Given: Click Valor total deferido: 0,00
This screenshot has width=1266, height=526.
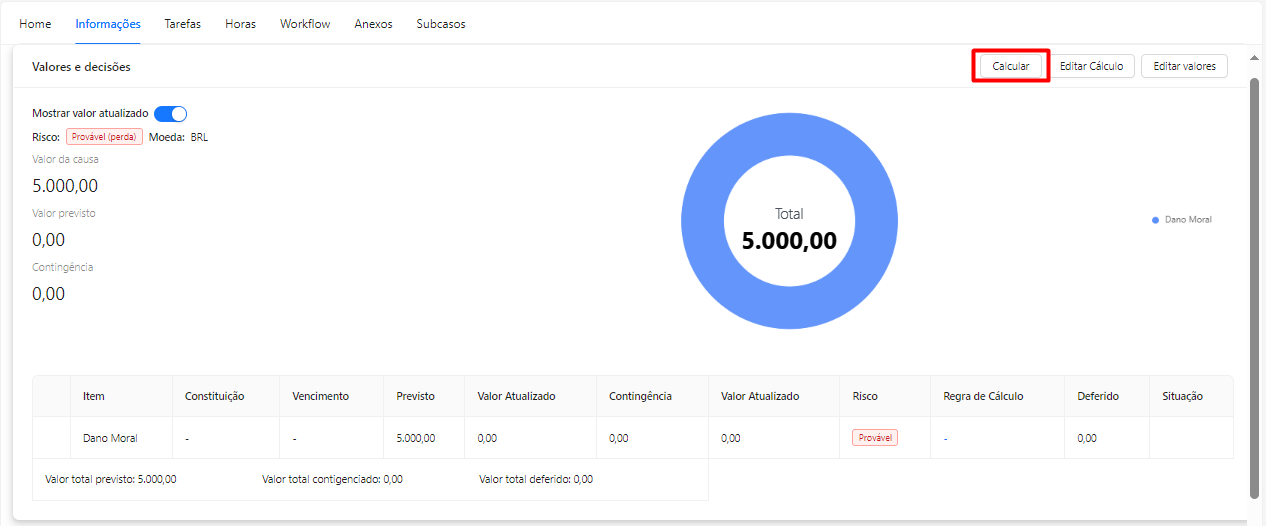Looking at the screenshot, I should pos(536,479).
